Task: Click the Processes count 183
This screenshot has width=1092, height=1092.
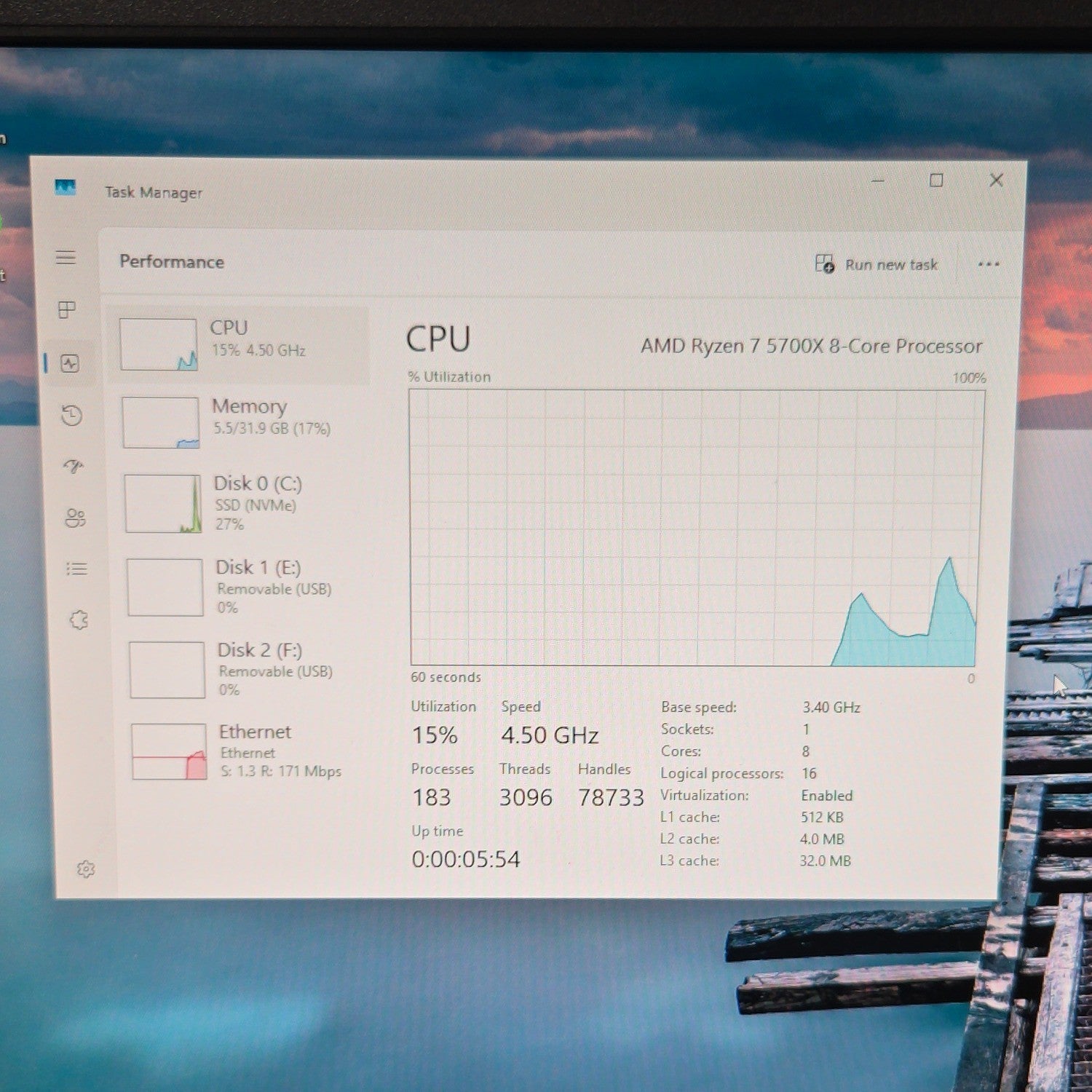Action: coord(432,797)
